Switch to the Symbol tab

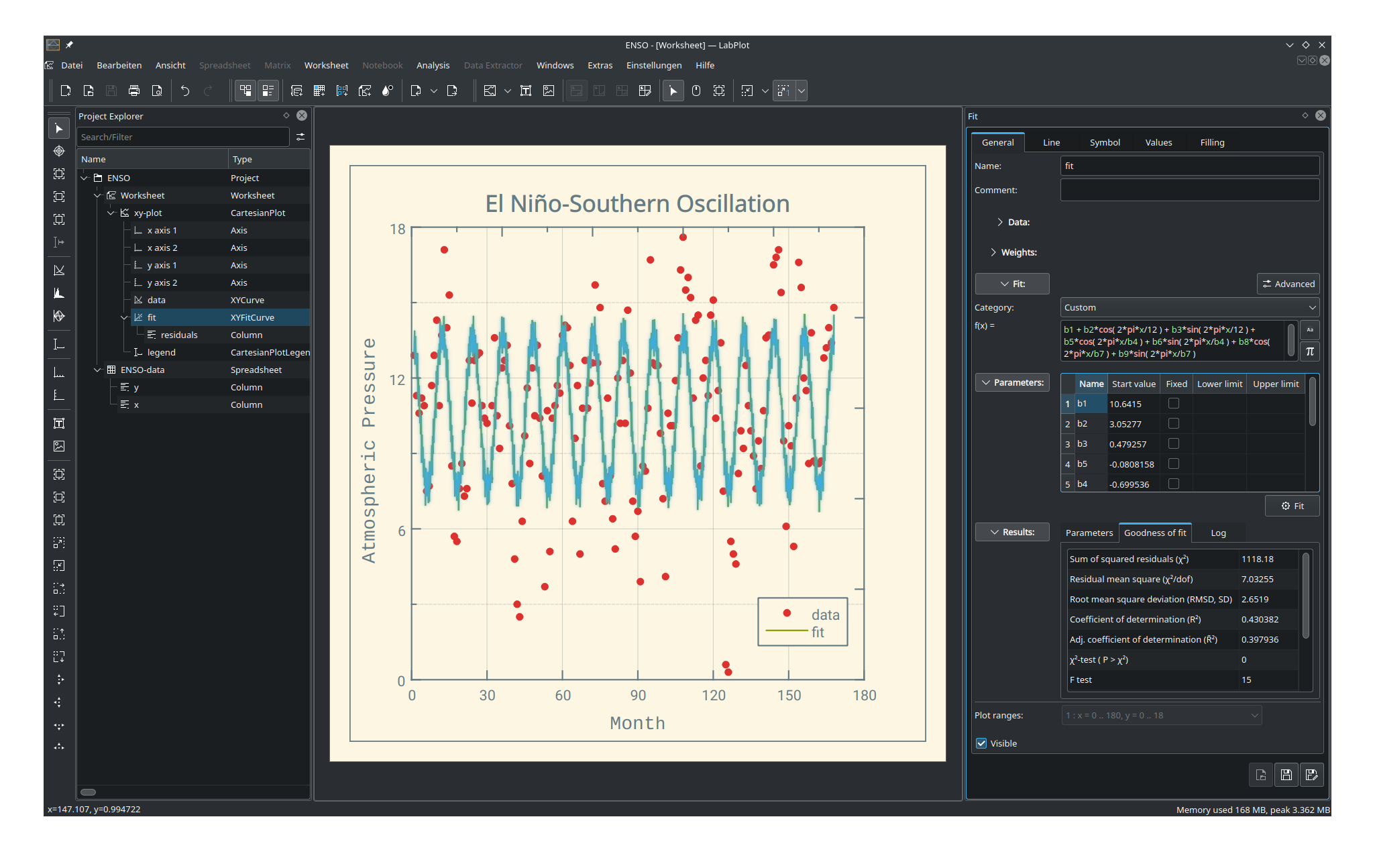pyautogui.click(x=1104, y=142)
